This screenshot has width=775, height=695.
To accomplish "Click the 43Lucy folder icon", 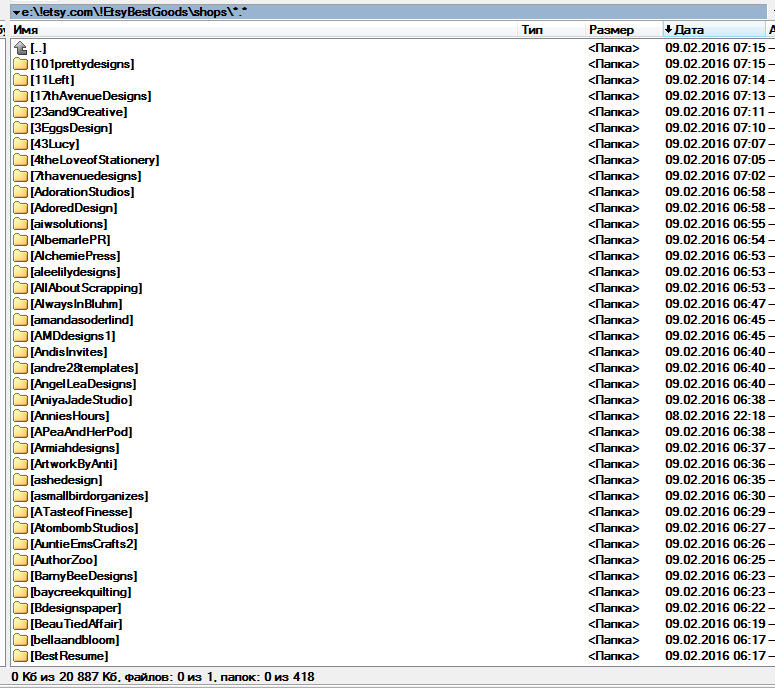I will click(20, 144).
